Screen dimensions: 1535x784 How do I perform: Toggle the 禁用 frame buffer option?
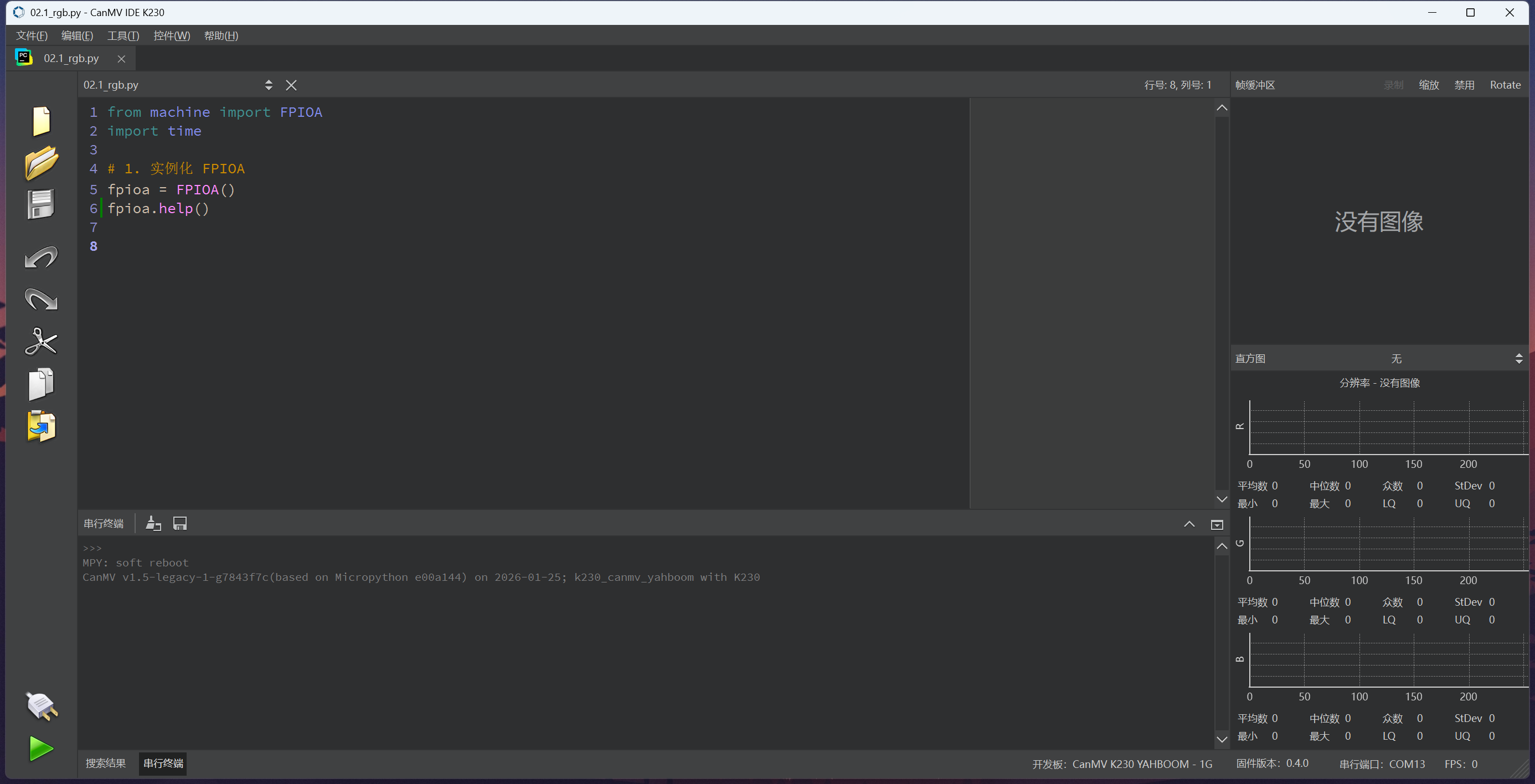pyautogui.click(x=1464, y=85)
